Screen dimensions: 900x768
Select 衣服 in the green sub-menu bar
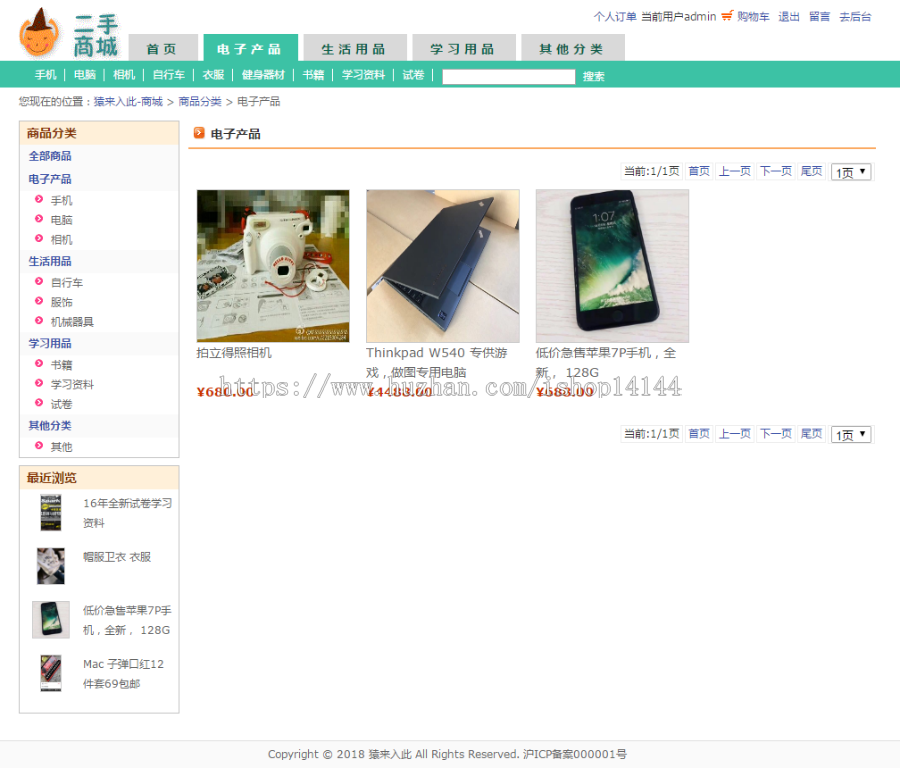point(213,75)
